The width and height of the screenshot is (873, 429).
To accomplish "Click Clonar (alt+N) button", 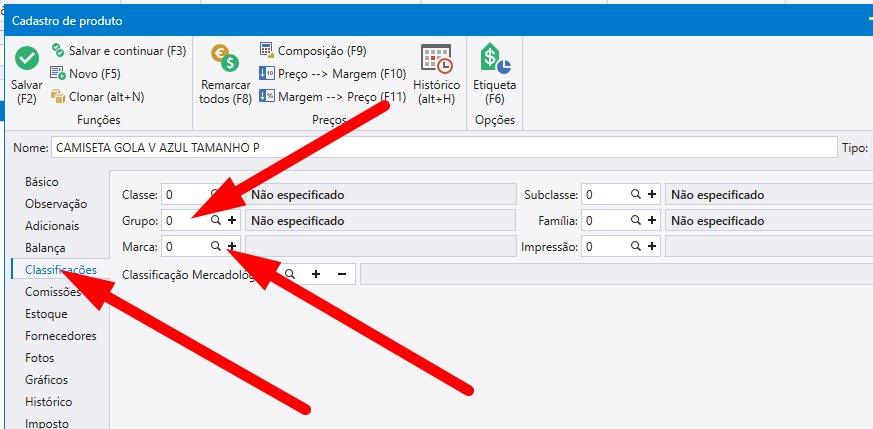I will coord(97,97).
